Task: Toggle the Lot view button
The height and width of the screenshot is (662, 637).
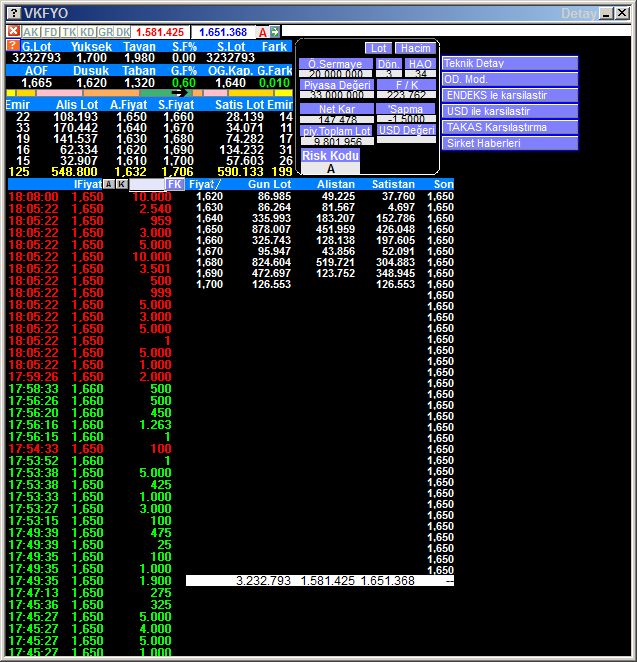Action: click(378, 48)
